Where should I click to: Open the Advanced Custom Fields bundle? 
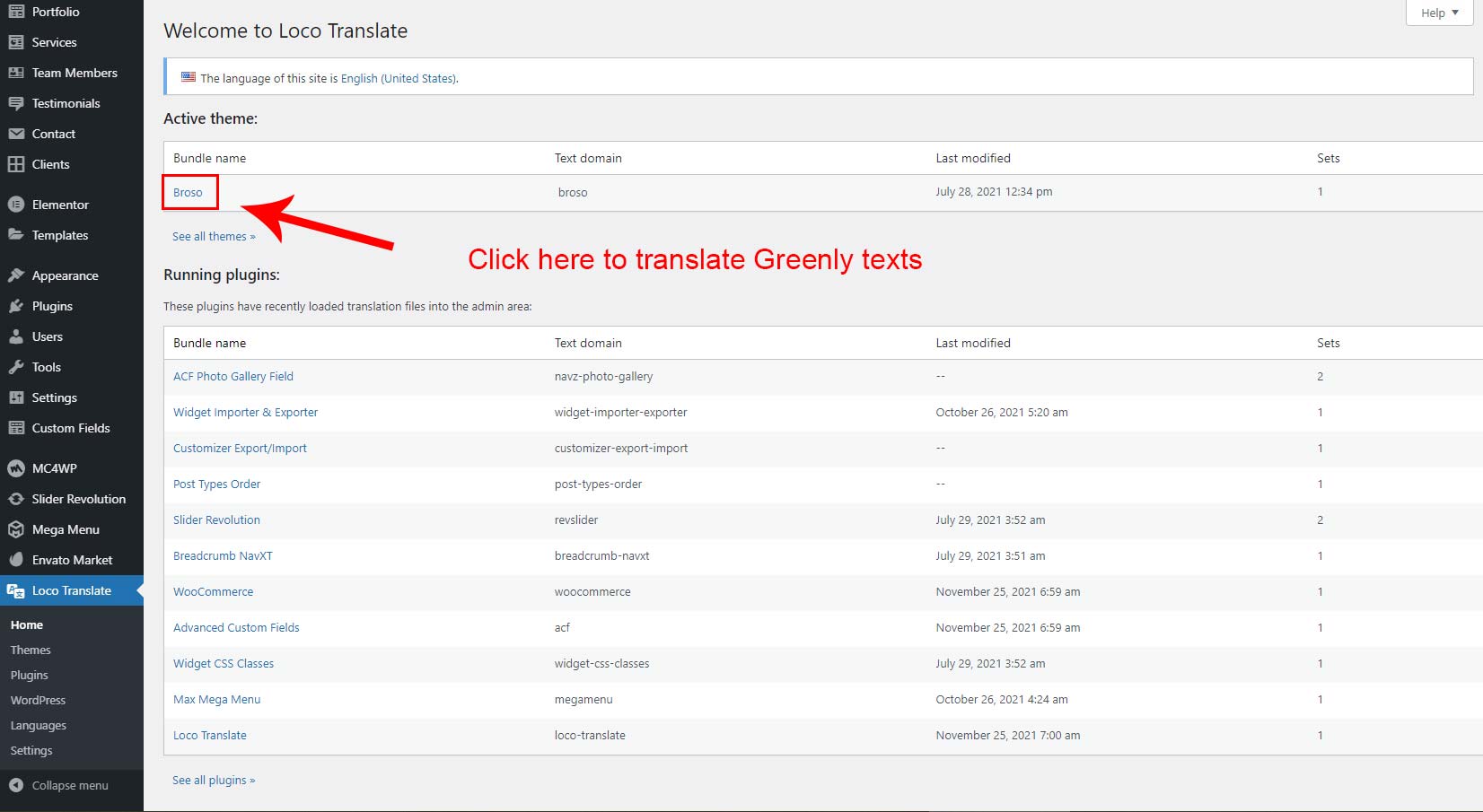[236, 627]
